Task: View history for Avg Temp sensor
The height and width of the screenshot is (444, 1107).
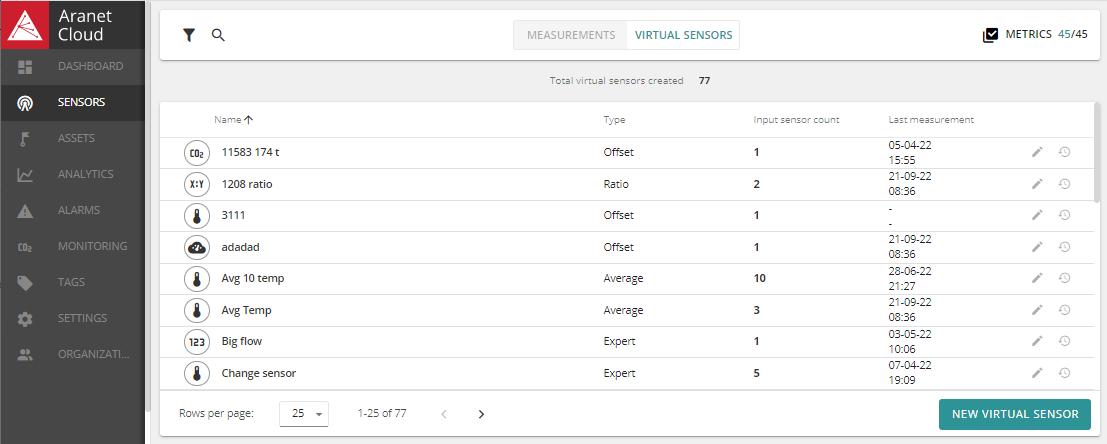Action: (1065, 310)
